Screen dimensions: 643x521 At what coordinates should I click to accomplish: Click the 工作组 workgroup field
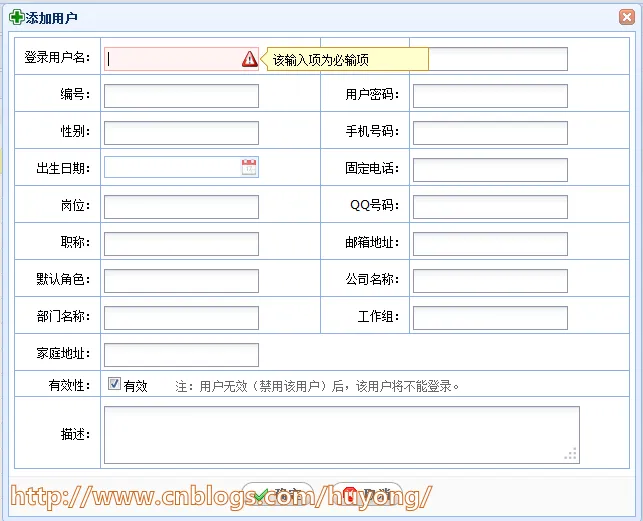490,318
